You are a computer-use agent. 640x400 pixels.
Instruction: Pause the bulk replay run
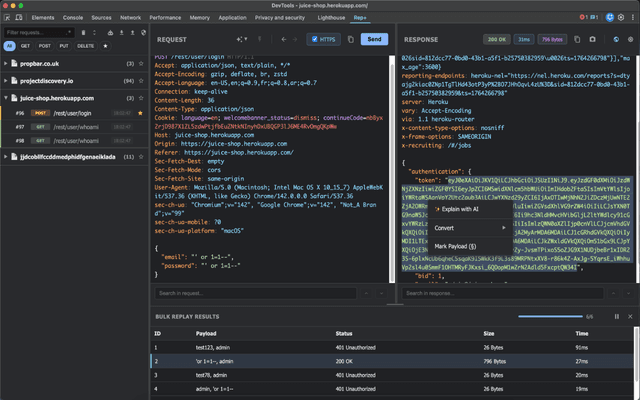coord(617,316)
